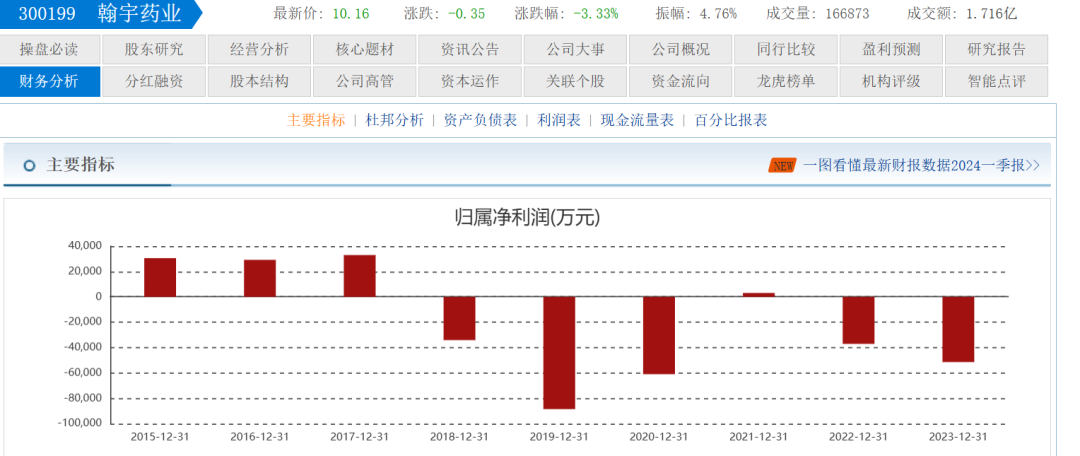Viewport: 1080px width, 456px height.
Task: Select the 股东研究 tab
Action: (154, 50)
